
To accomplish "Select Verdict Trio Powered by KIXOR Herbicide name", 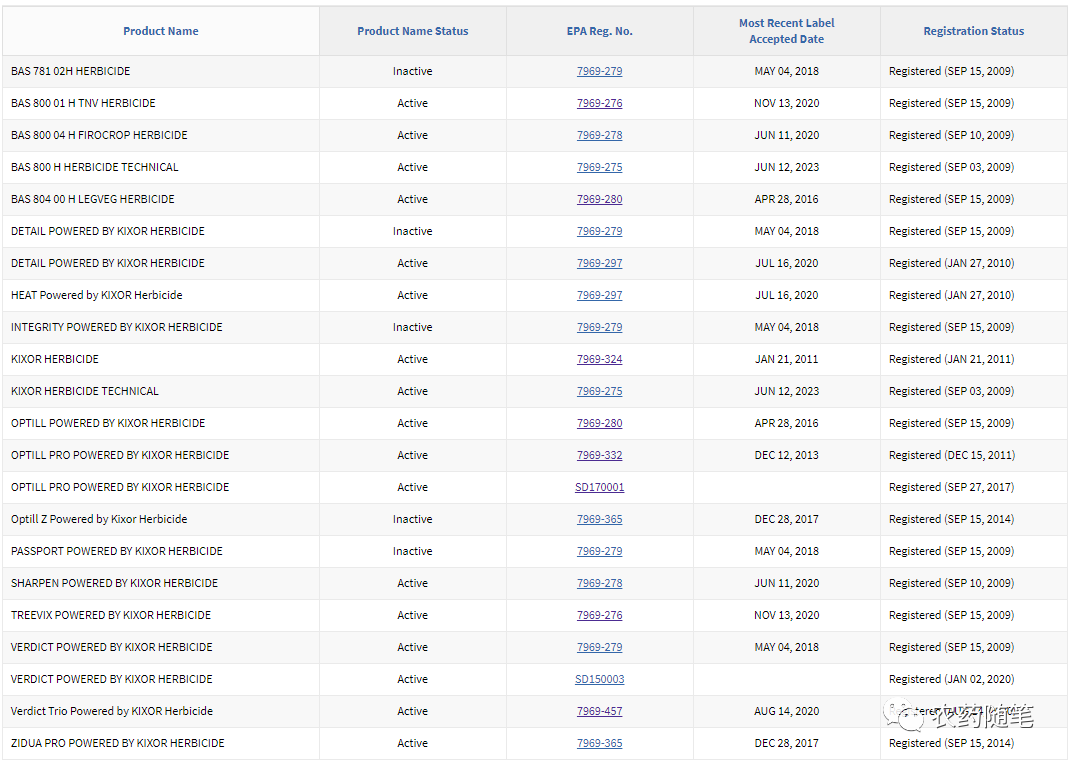I will click(112, 712).
